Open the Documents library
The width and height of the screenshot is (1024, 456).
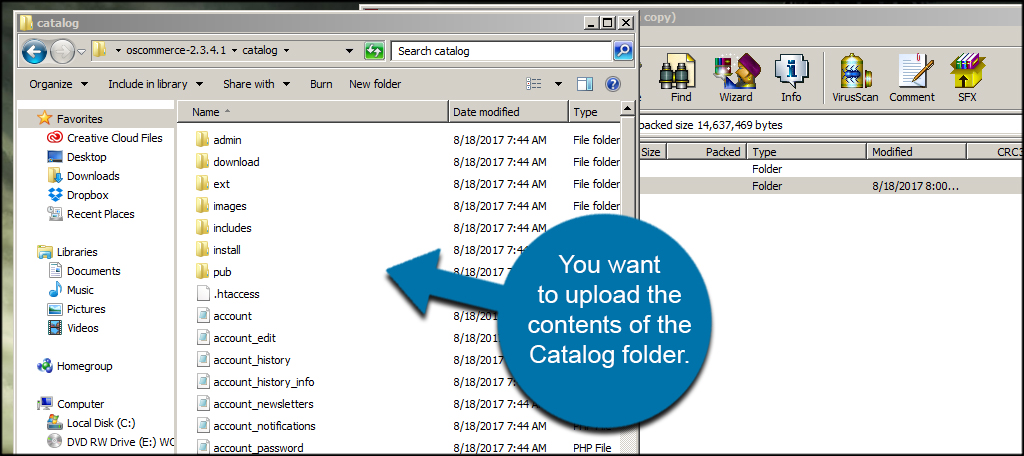point(84,270)
